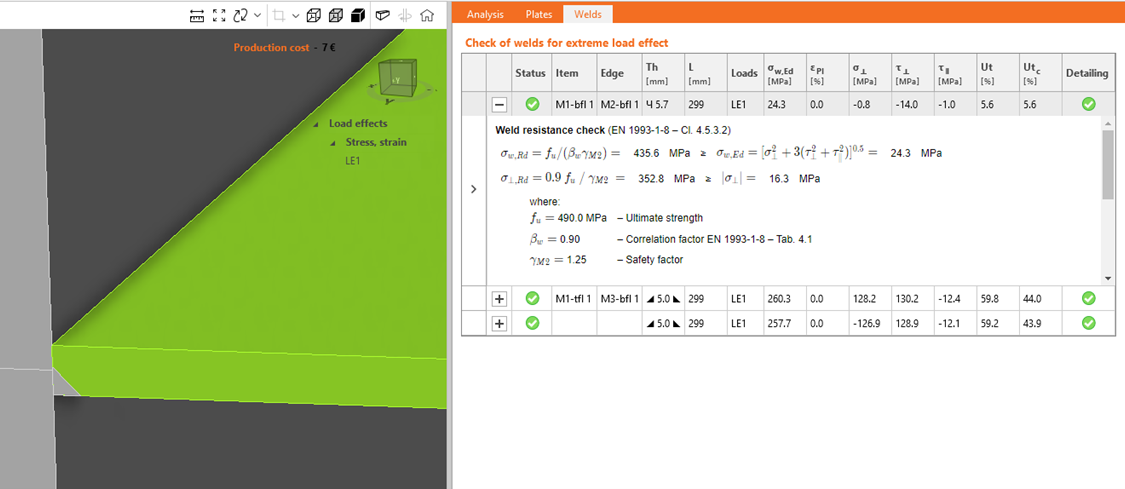Click the weld details vertical scrollbar
The width and height of the screenshot is (1125, 489).
point(1107,165)
